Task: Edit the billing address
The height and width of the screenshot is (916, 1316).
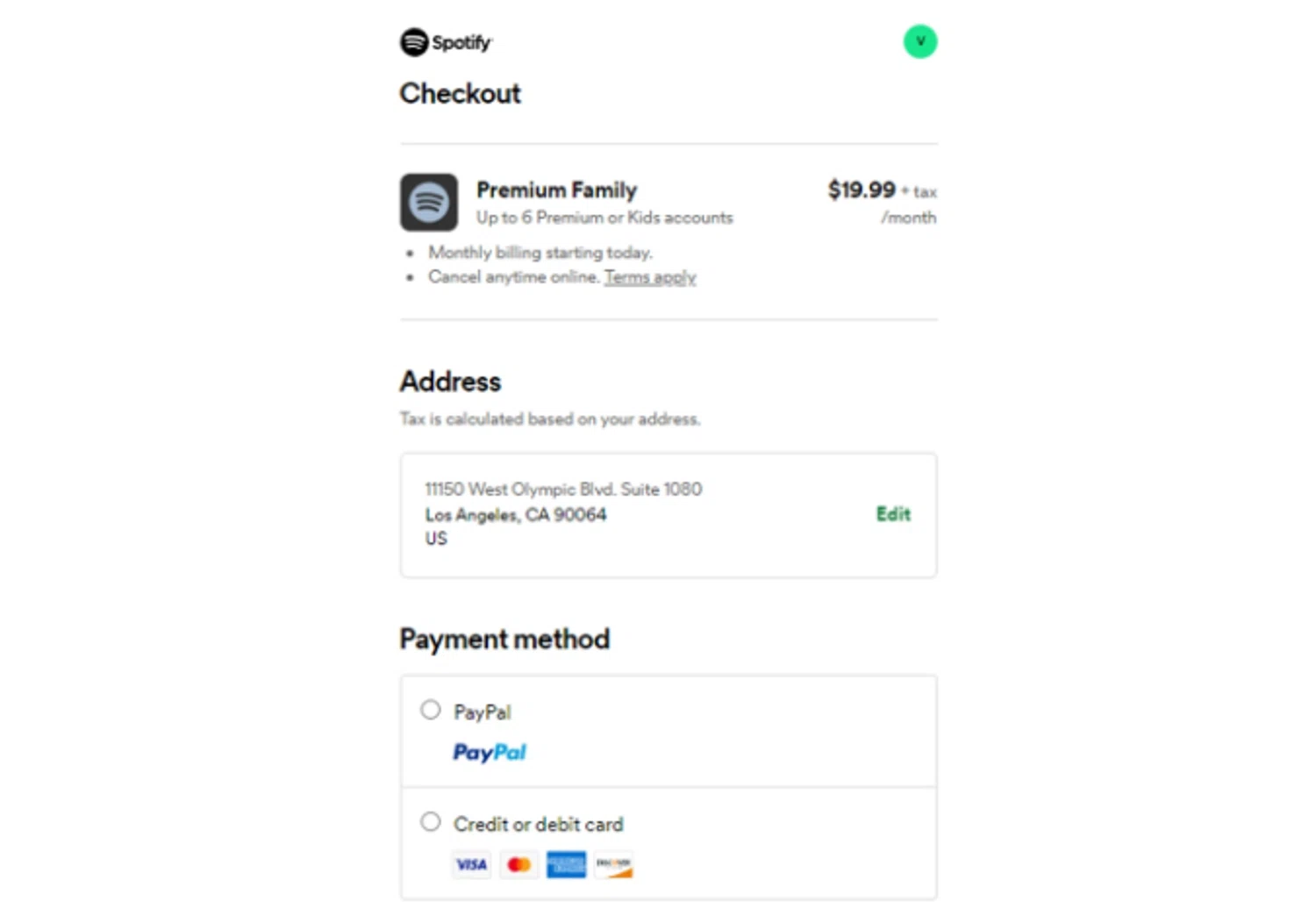Action: [893, 514]
